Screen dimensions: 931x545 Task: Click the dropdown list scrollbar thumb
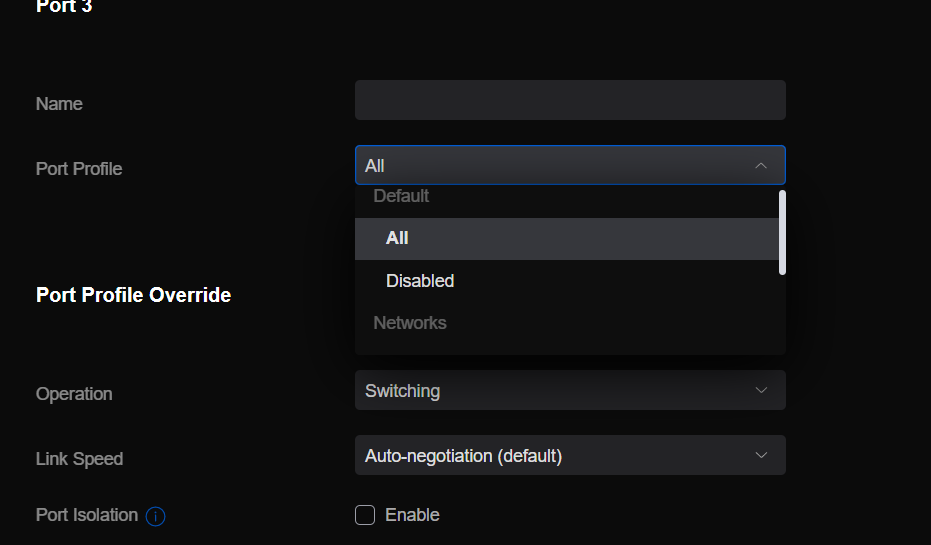tap(782, 232)
